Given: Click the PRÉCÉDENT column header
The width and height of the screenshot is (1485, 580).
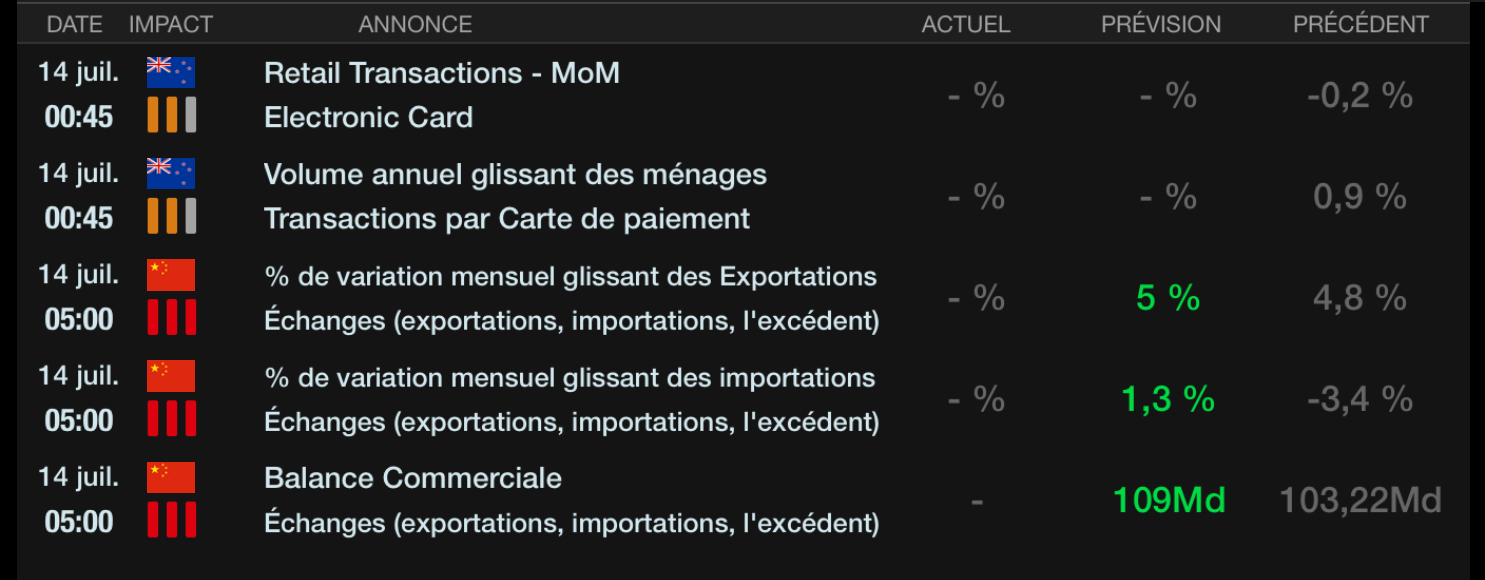Looking at the screenshot, I should click(1361, 24).
